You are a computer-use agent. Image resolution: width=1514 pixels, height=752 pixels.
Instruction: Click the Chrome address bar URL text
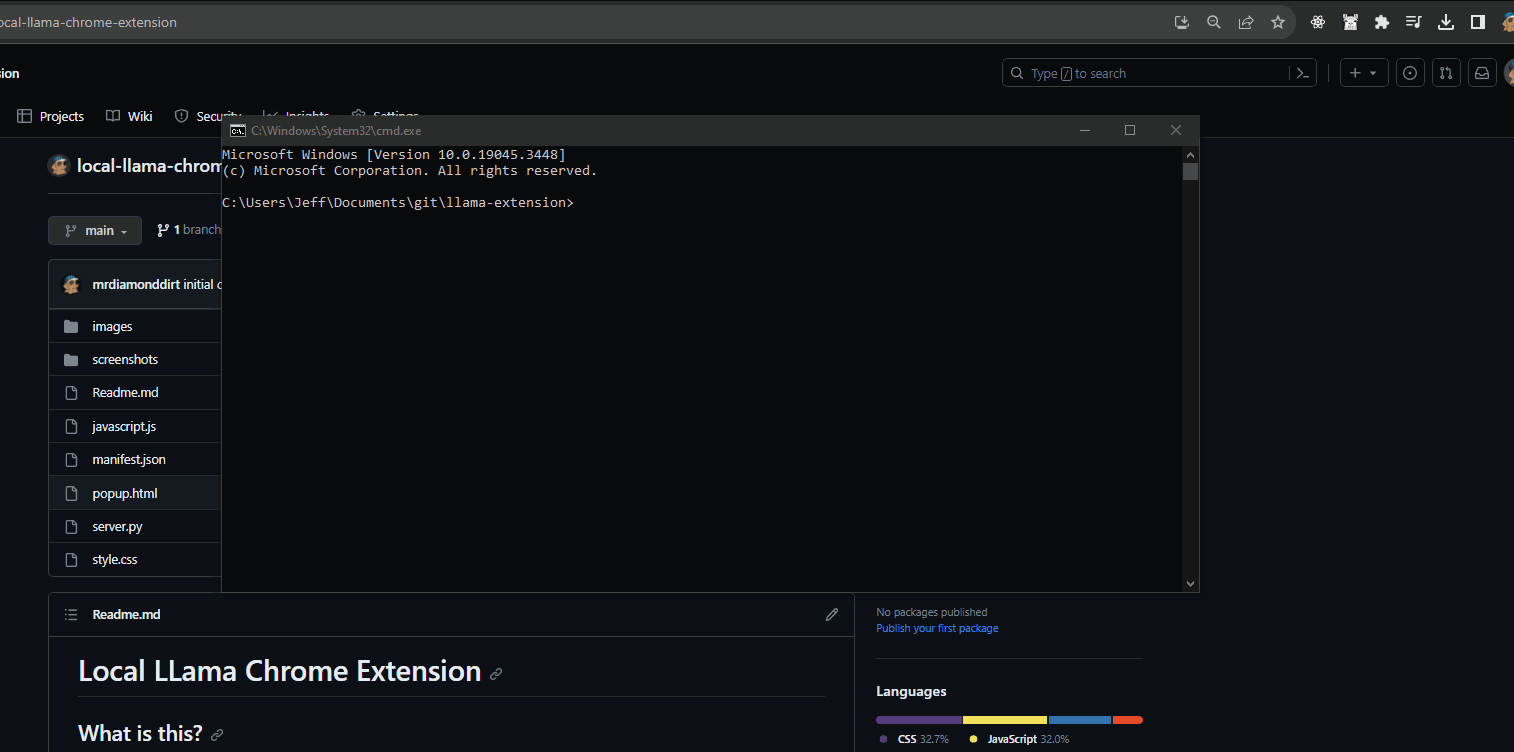[88, 22]
